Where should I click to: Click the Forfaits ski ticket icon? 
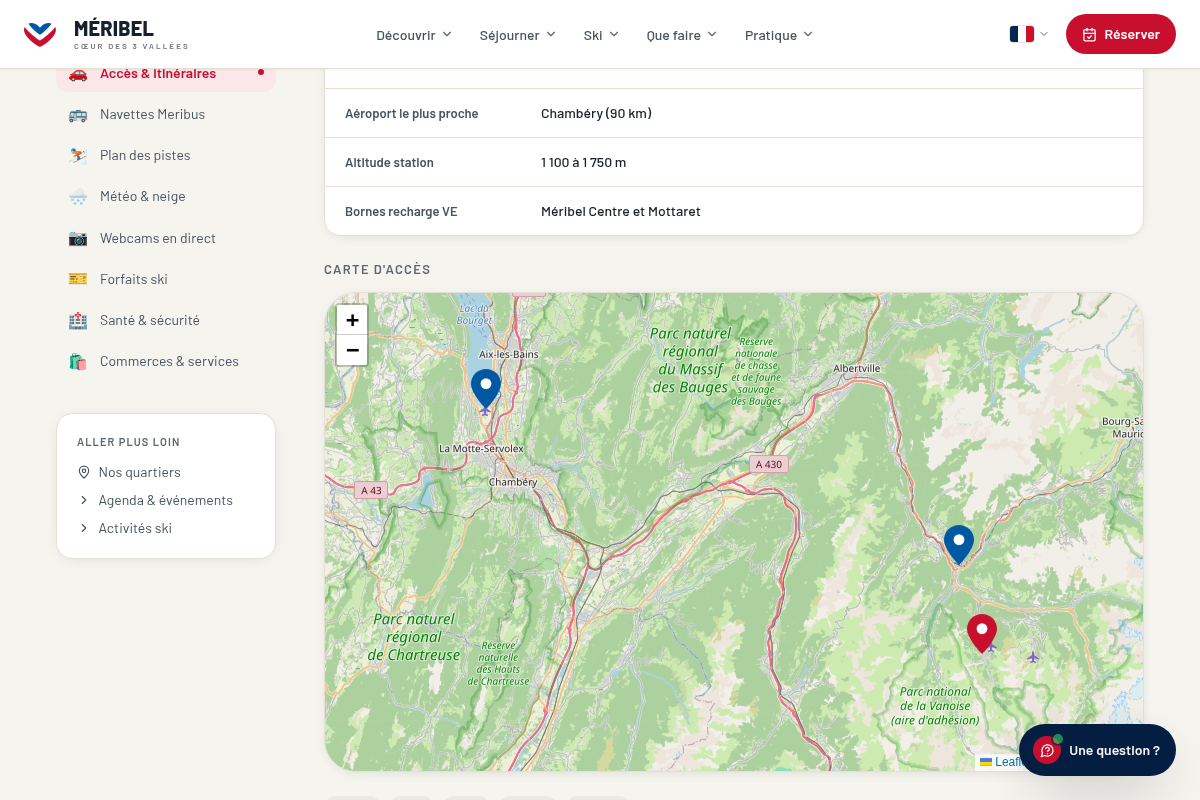(x=78, y=279)
